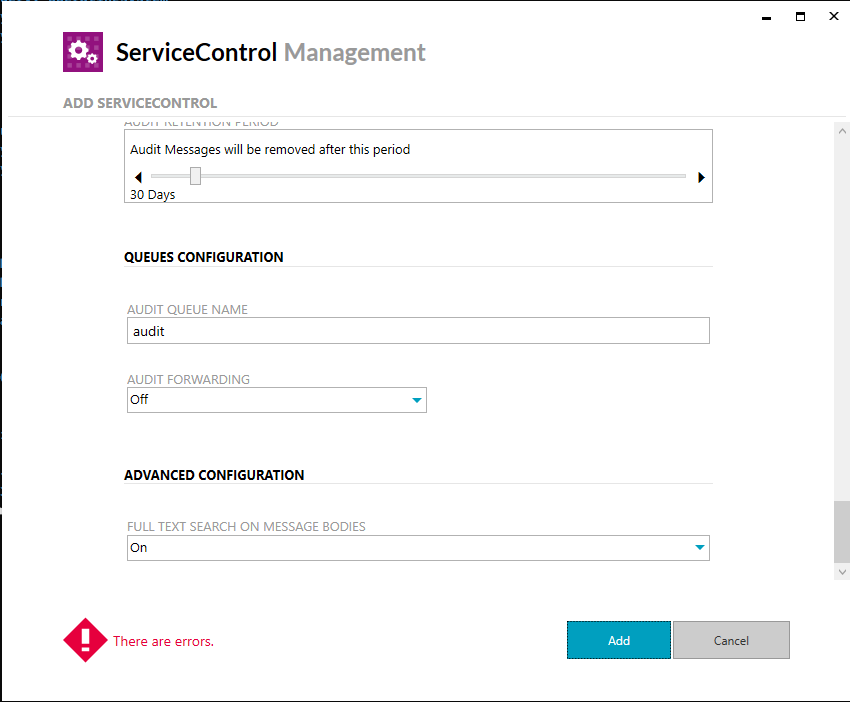Screen dimensions: 850x702
Task: Click the right arrow on the retention slider
Action: pyautogui.click(x=700, y=176)
